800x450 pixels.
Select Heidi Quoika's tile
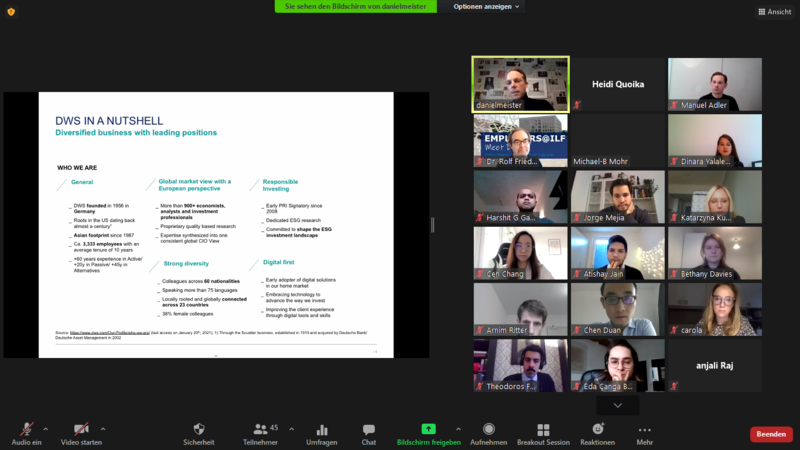[618, 84]
